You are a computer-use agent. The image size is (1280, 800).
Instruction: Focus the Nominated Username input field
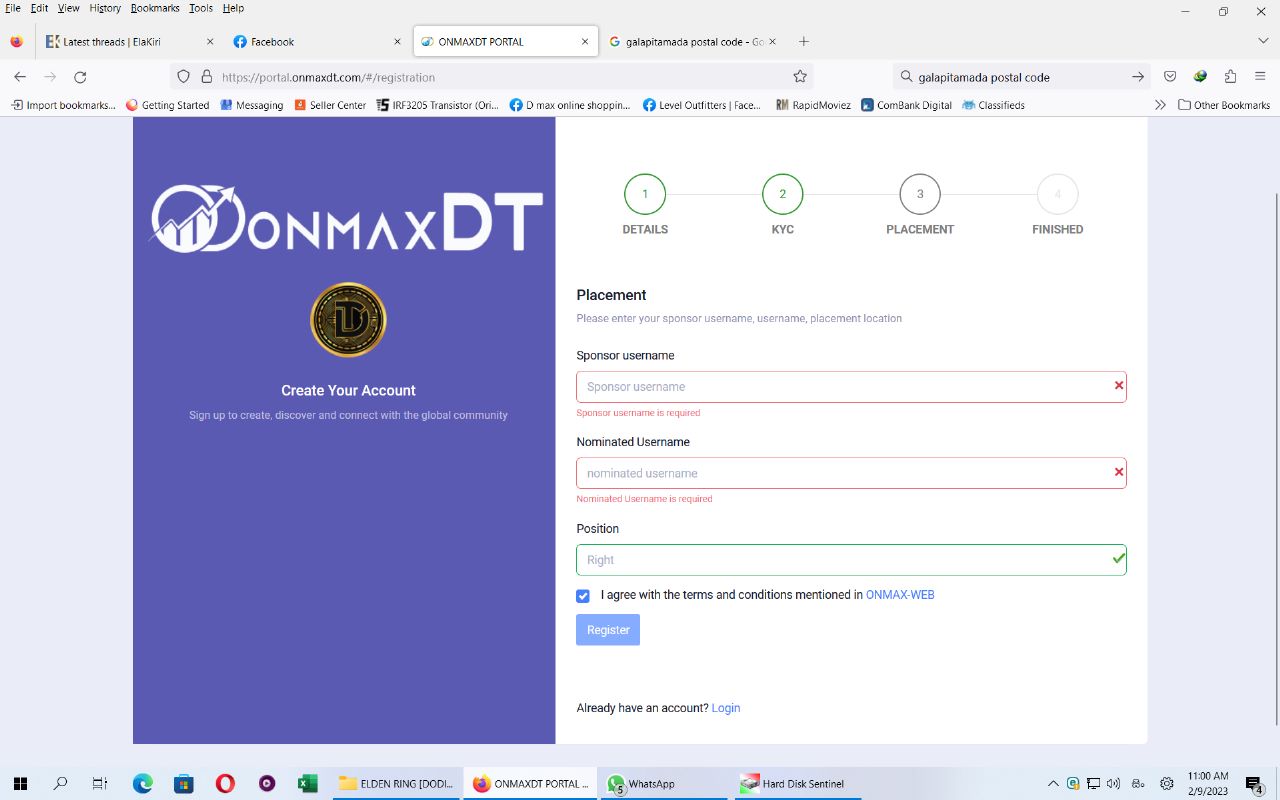851,473
